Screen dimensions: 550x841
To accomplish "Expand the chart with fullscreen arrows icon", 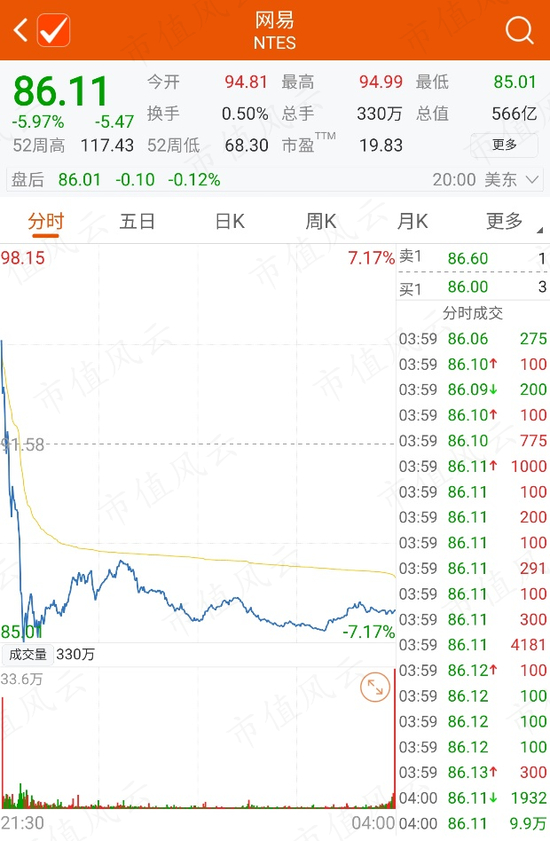I will [375, 687].
